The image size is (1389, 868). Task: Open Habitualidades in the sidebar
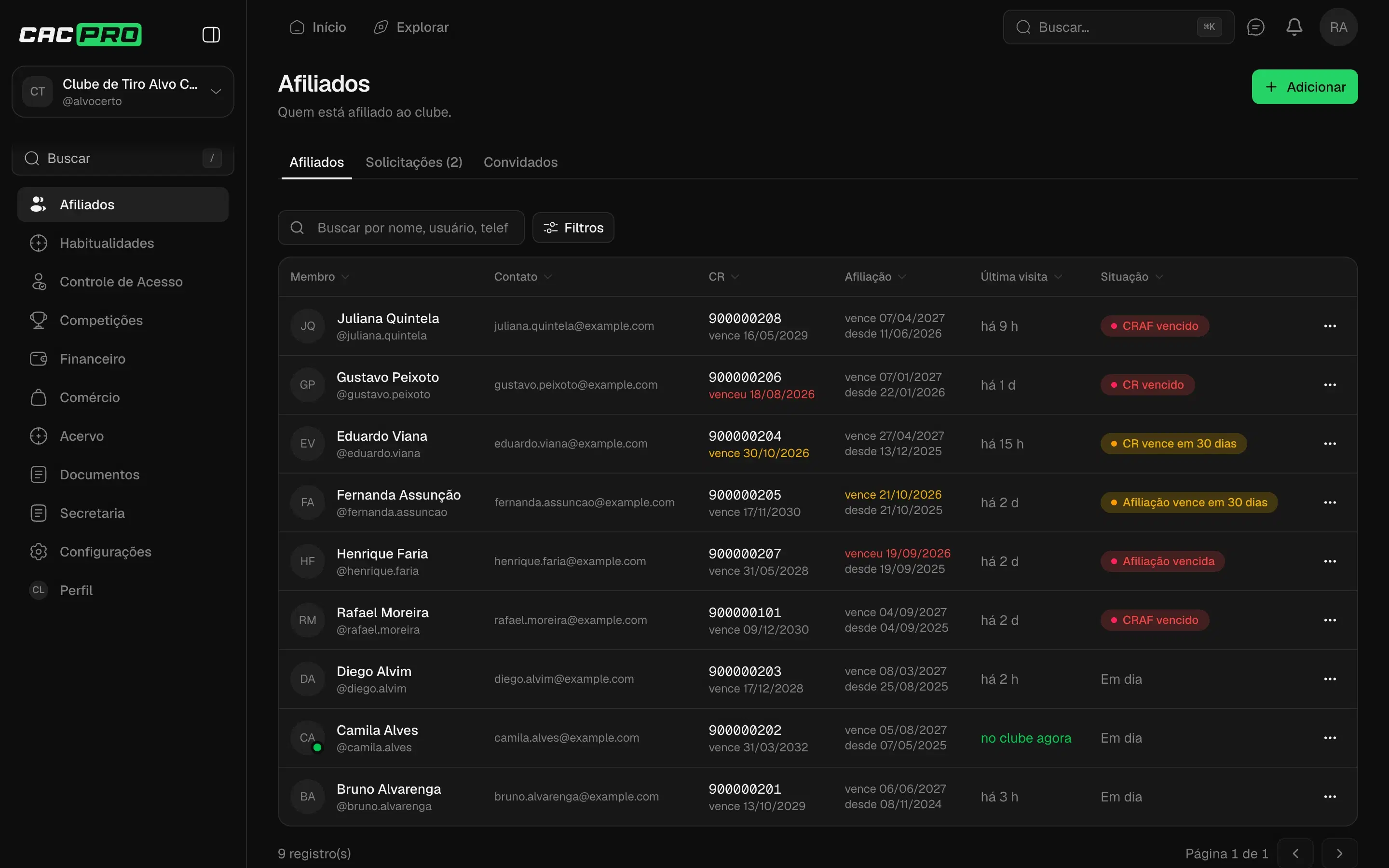(123, 243)
